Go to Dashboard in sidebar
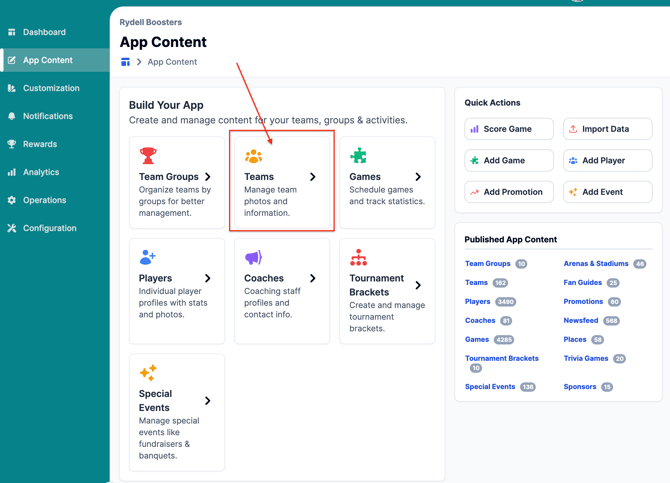The image size is (670, 483). 55,32
